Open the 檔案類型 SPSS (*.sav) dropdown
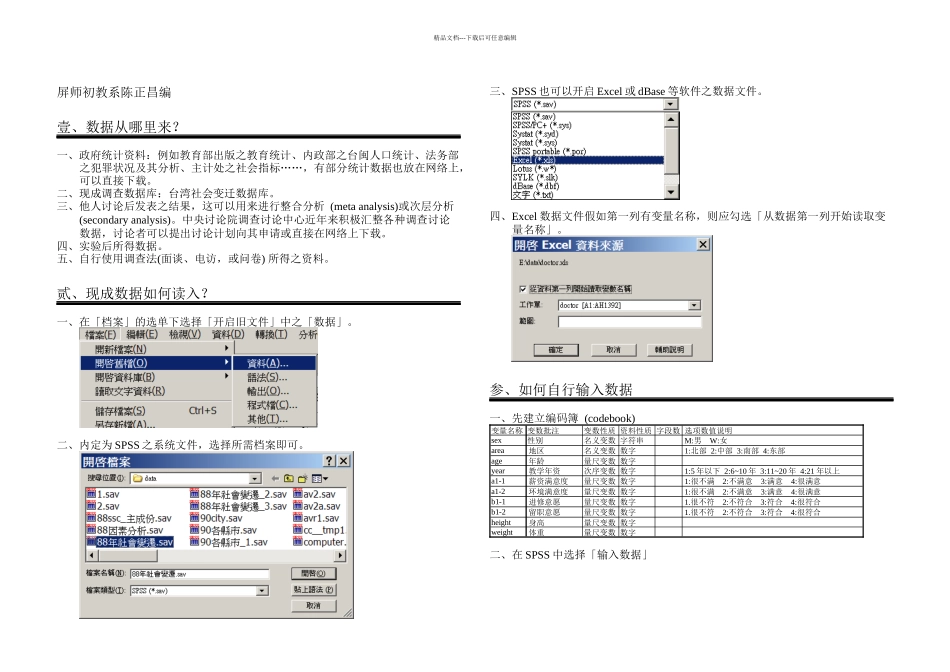950x672 pixels. 262,590
